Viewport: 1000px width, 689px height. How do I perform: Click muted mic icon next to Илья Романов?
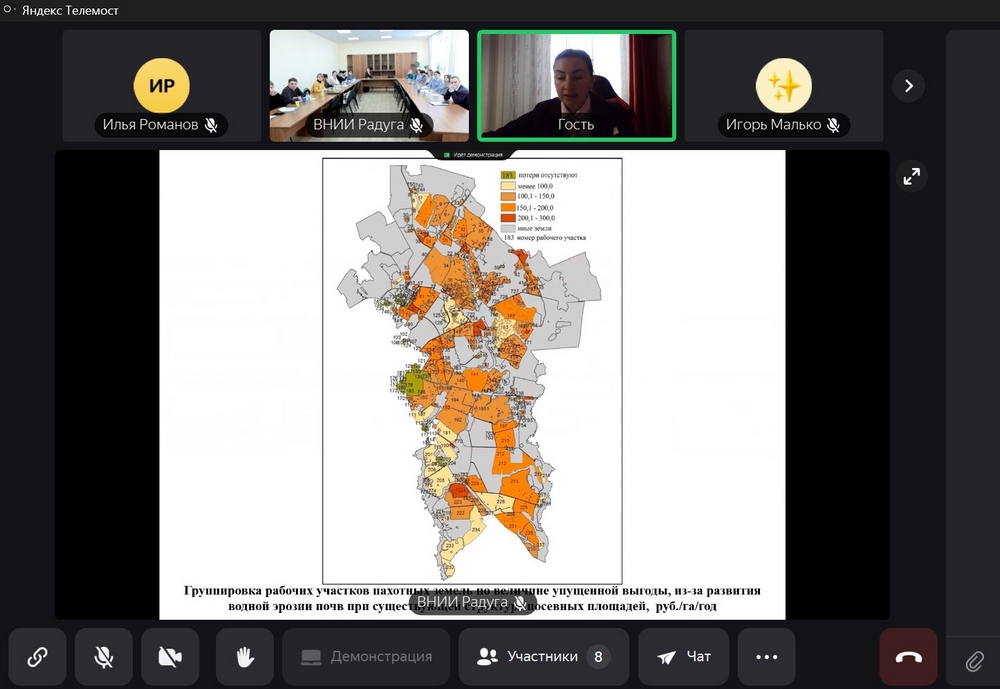[211, 125]
